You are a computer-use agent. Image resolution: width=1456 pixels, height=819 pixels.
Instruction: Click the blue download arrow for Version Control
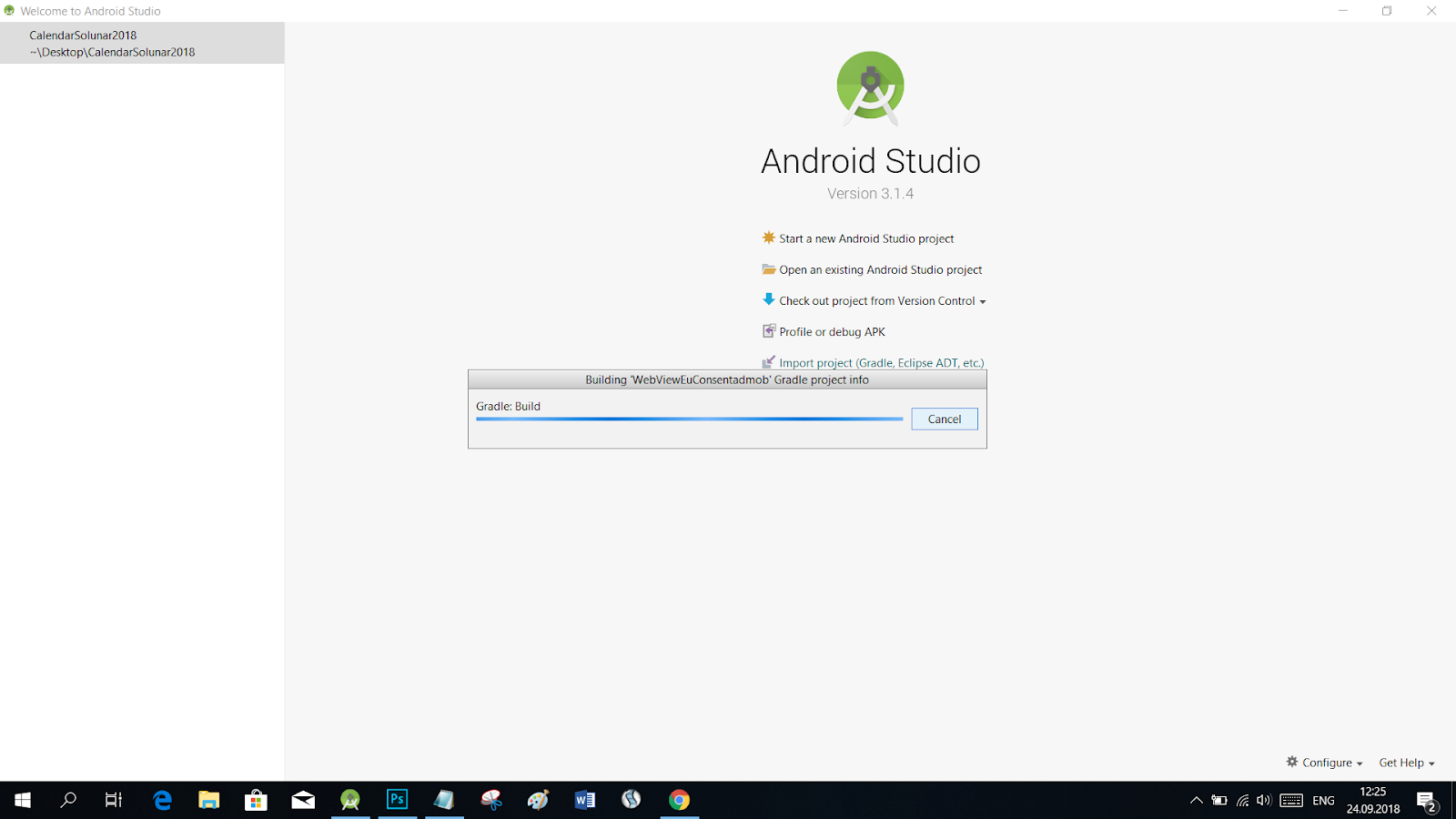769,299
